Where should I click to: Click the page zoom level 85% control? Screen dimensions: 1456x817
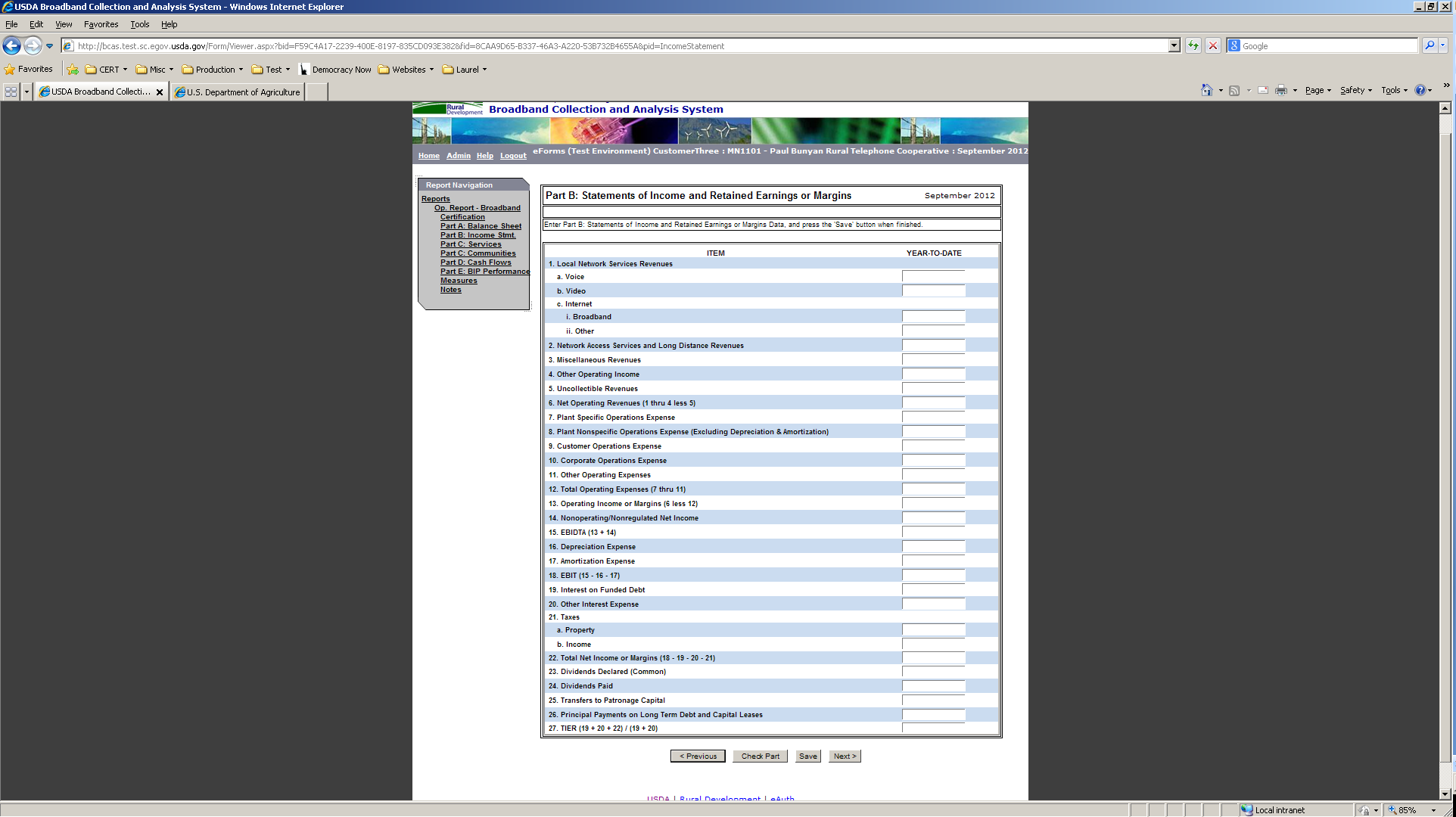tap(1405, 810)
